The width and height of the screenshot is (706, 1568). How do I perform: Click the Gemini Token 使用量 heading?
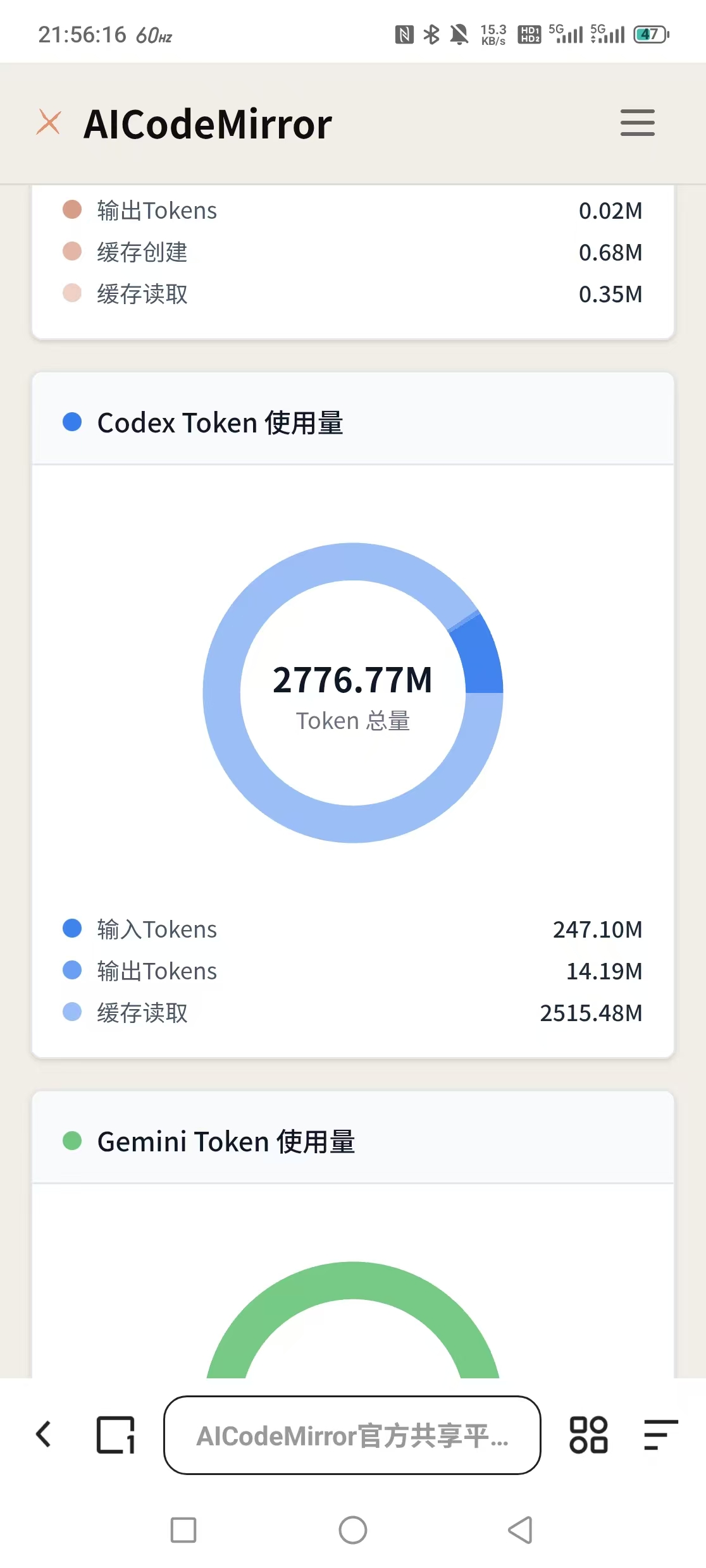pyautogui.click(x=226, y=1141)
